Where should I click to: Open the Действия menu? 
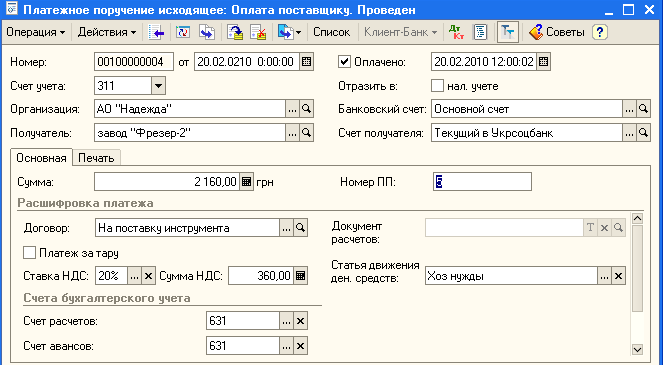point(107,32)
